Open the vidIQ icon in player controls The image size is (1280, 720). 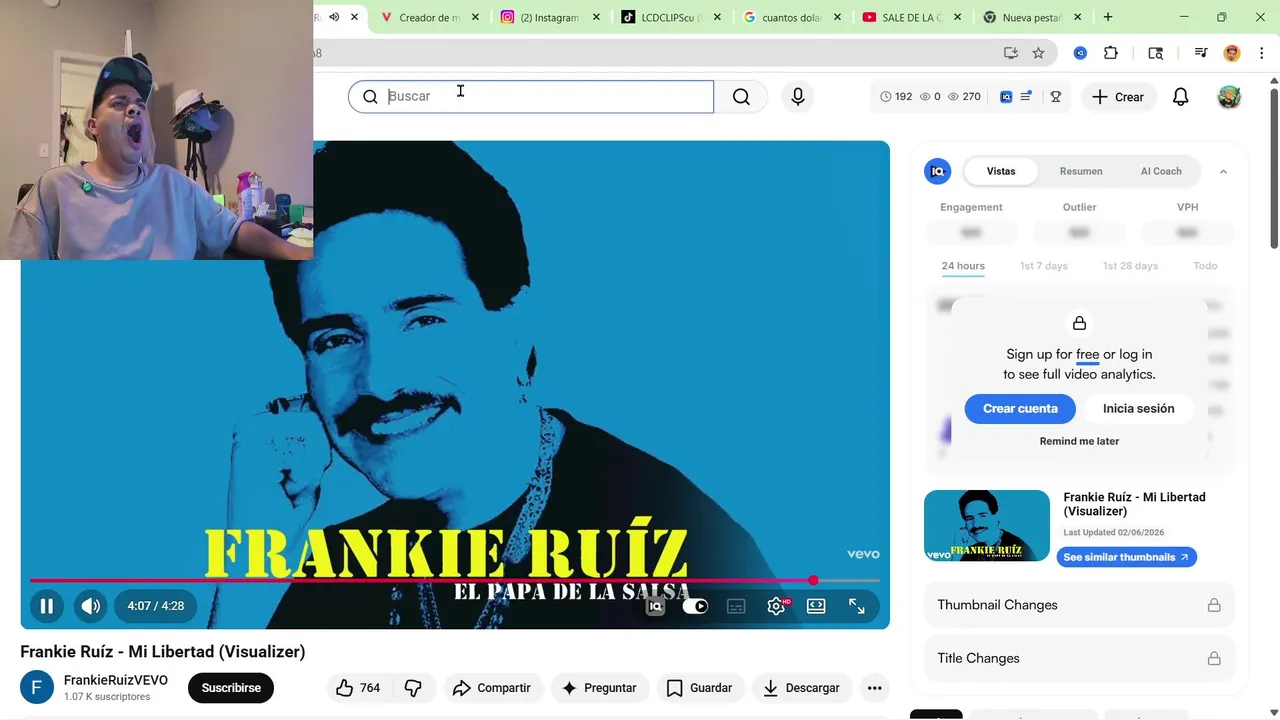tap(655, 606)
